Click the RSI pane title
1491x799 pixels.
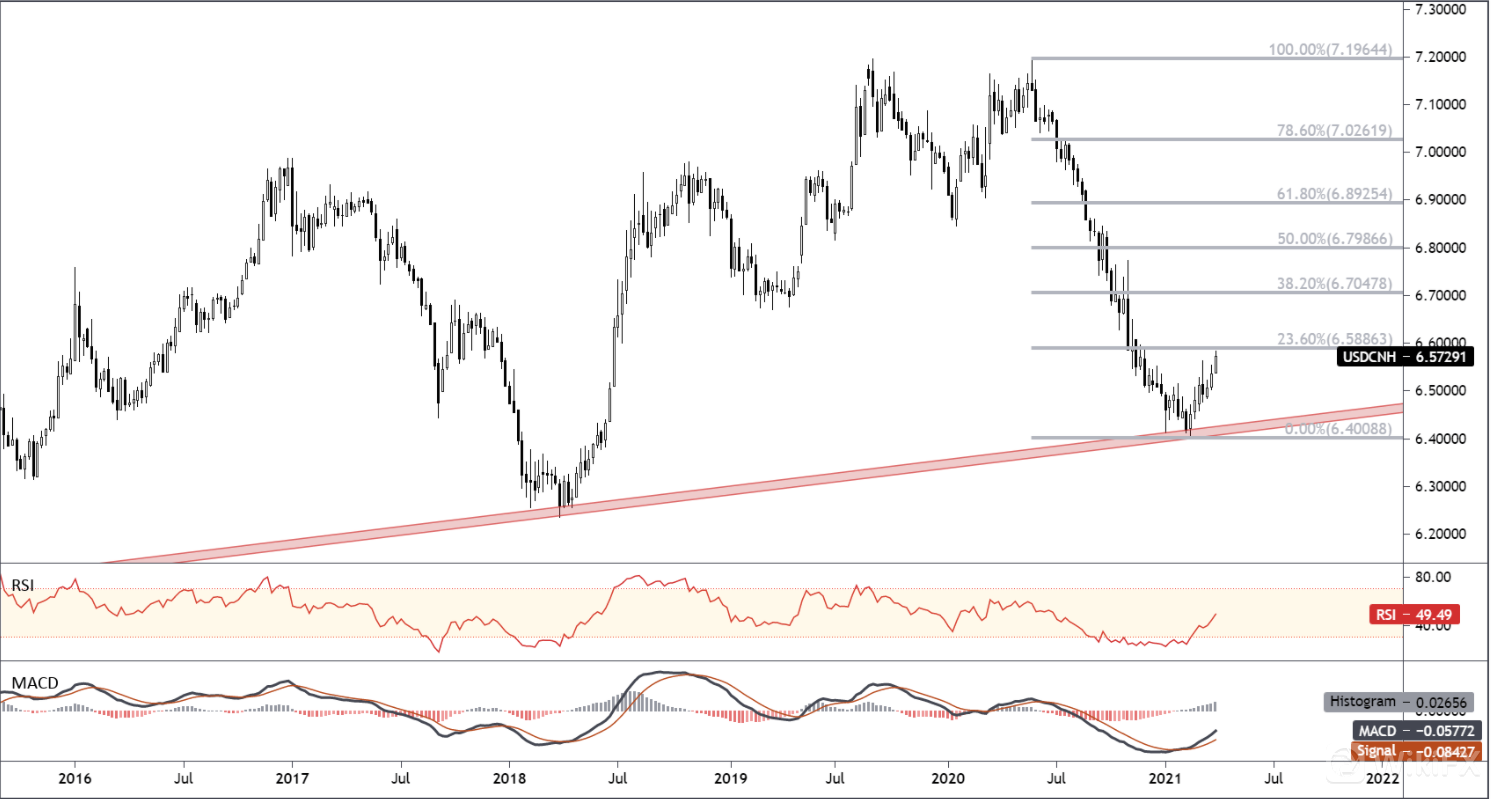tap(22, 586)
